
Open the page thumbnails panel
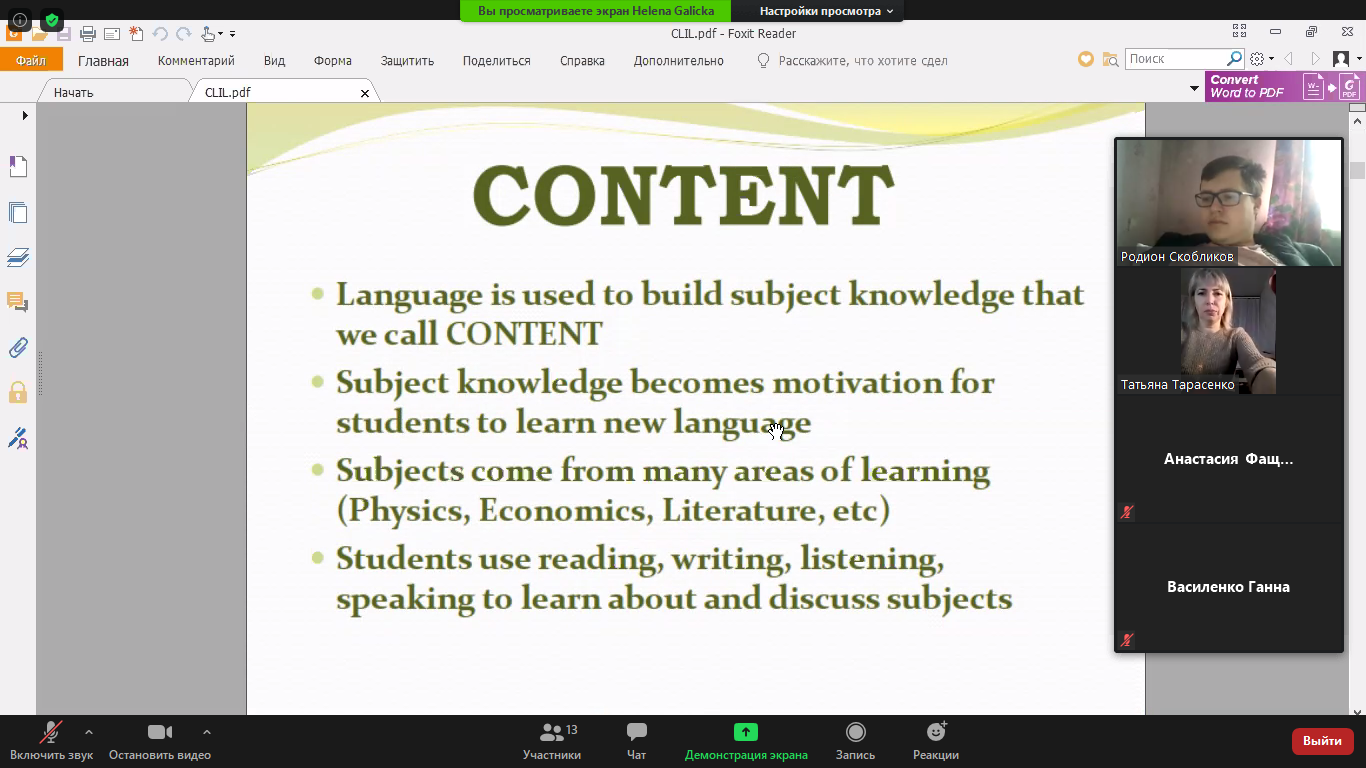tap(18, 212)
